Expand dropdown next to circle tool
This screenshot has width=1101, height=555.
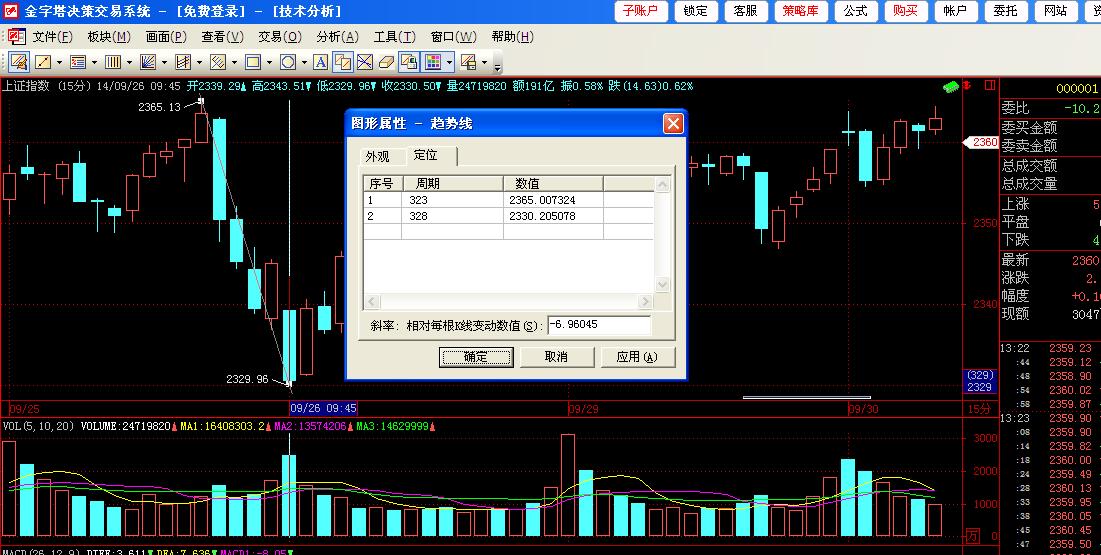tap(304, 63)
